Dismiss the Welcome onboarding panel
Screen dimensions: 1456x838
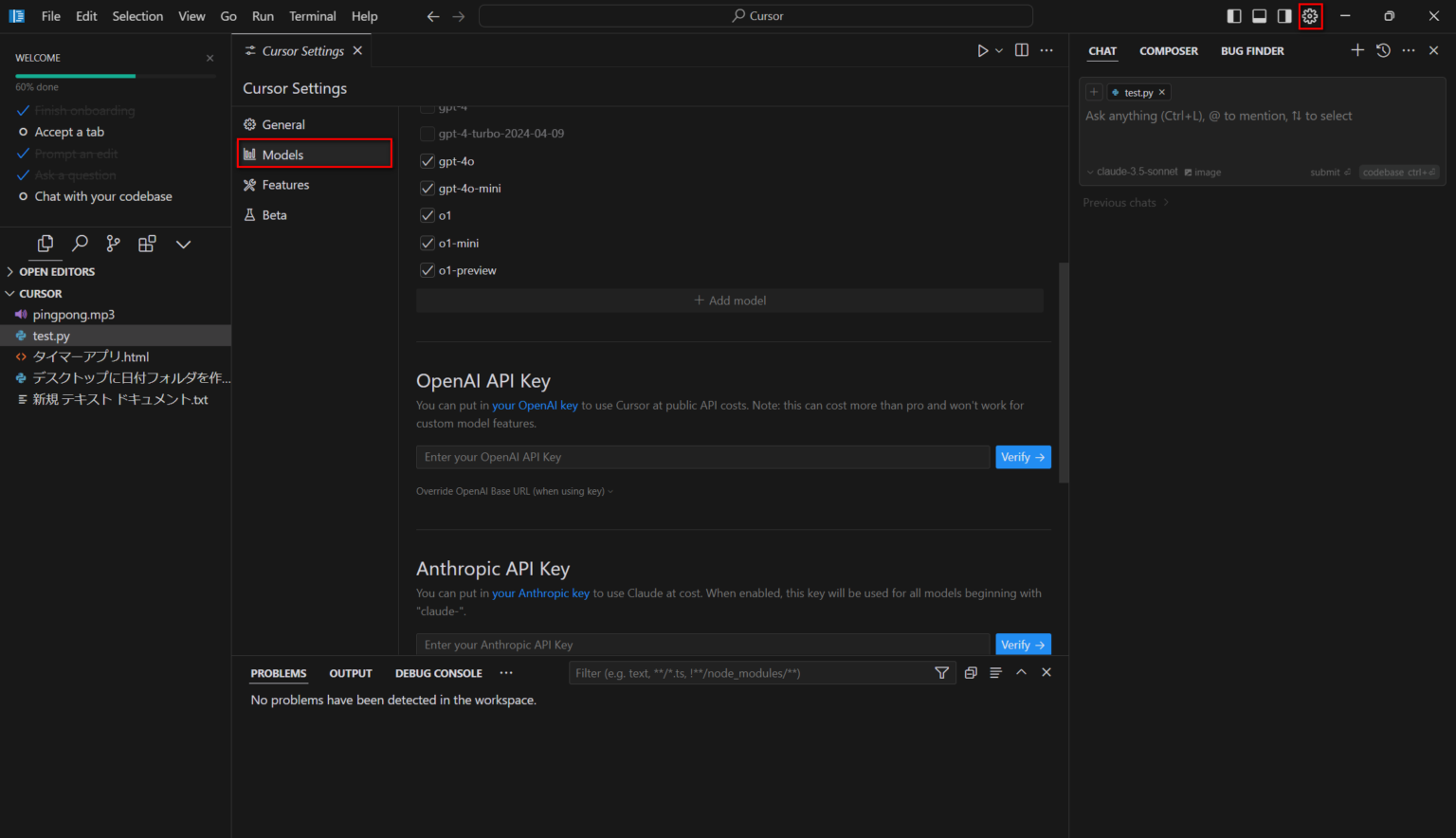[x=209, y=58]
